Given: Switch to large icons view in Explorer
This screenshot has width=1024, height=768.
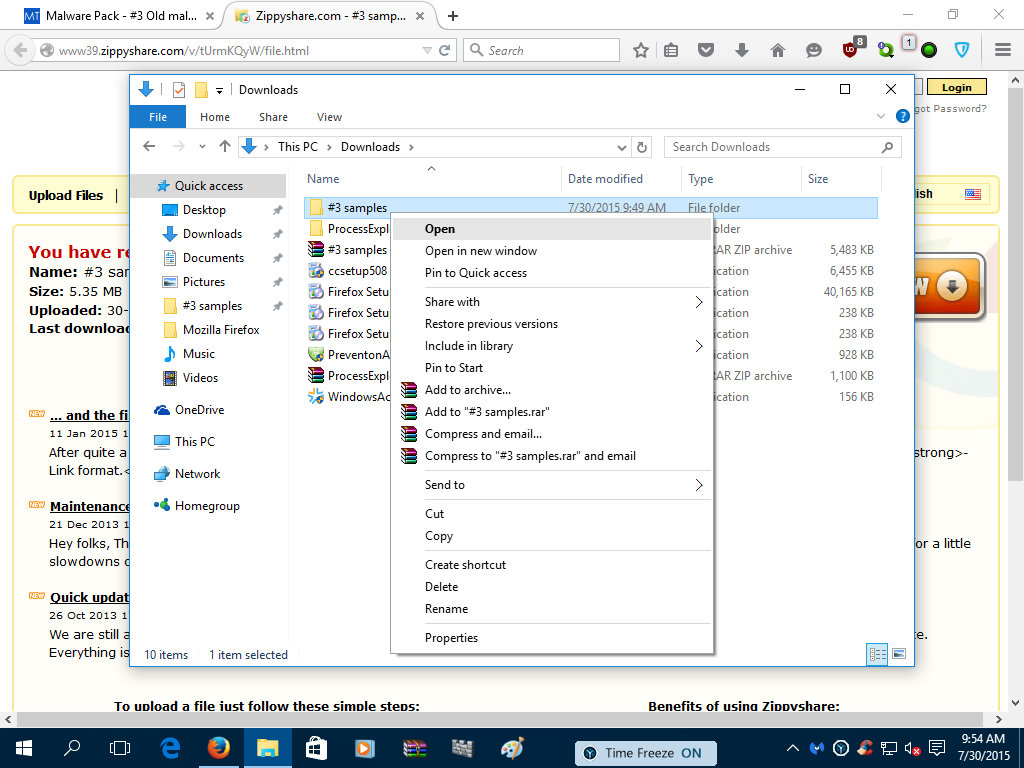Looking at the screenshot, I should point(899,655).
